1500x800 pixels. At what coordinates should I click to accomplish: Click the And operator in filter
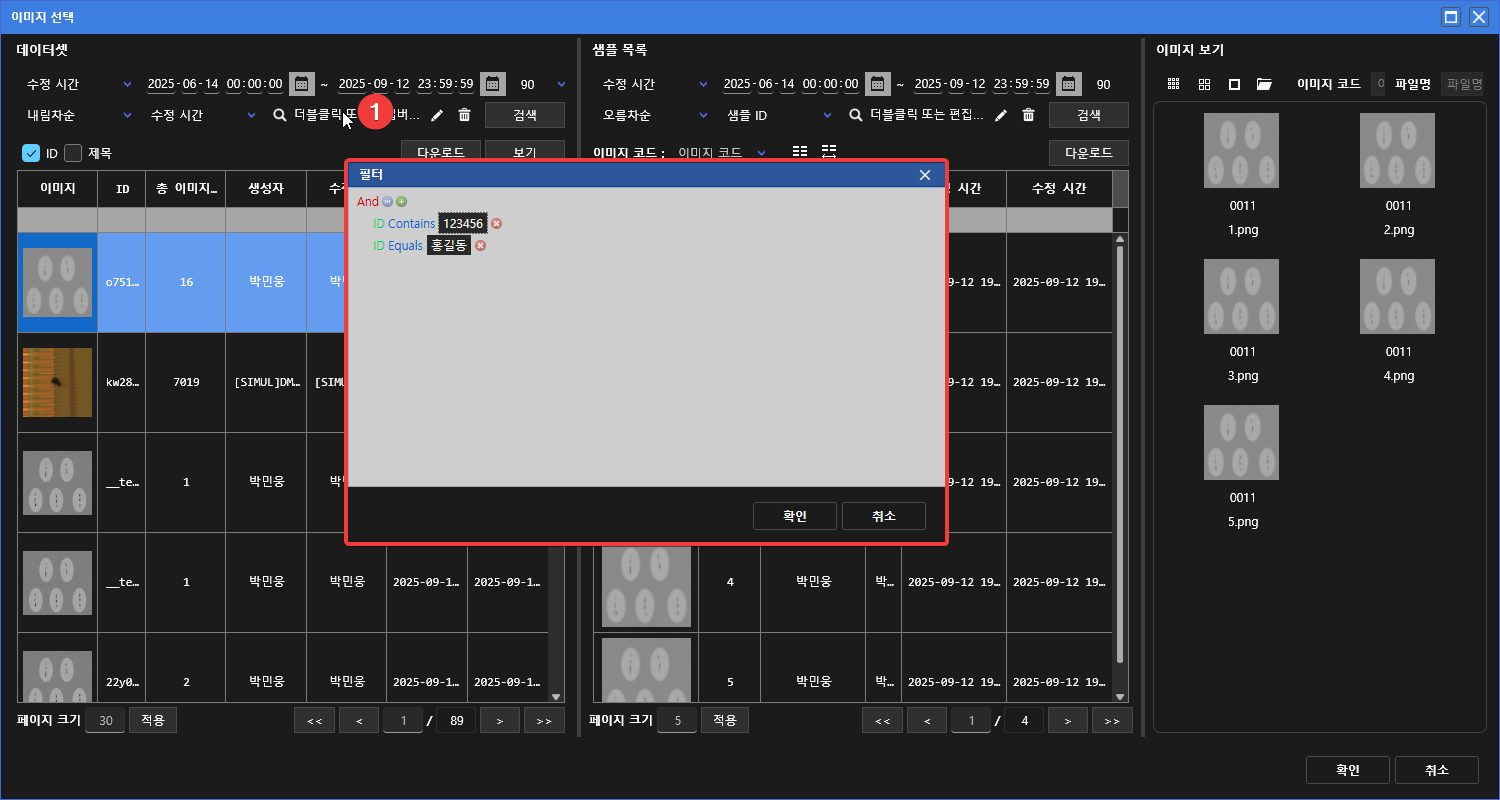coord(368,202)
